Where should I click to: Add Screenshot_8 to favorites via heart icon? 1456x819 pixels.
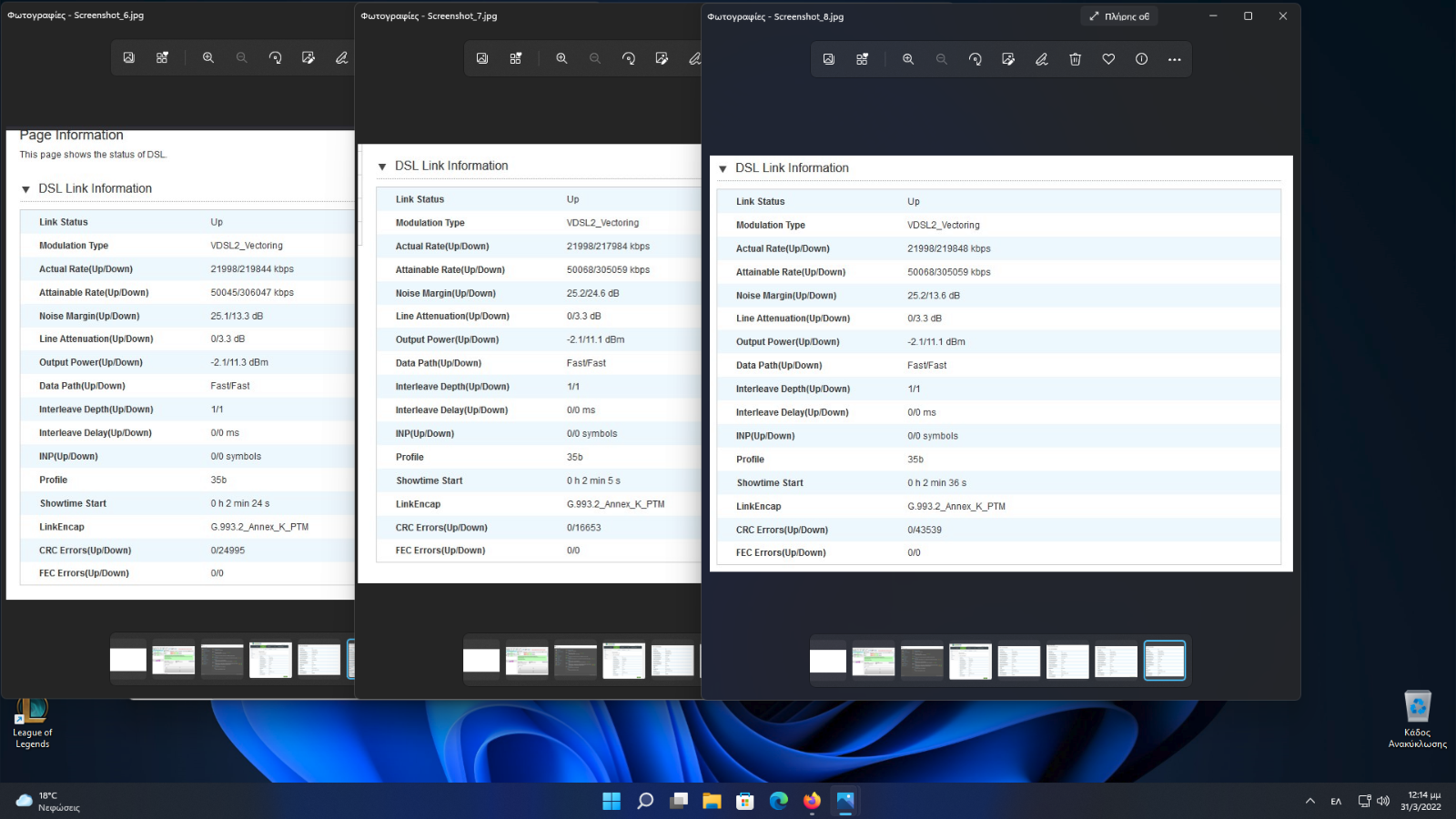(1108, 59)
